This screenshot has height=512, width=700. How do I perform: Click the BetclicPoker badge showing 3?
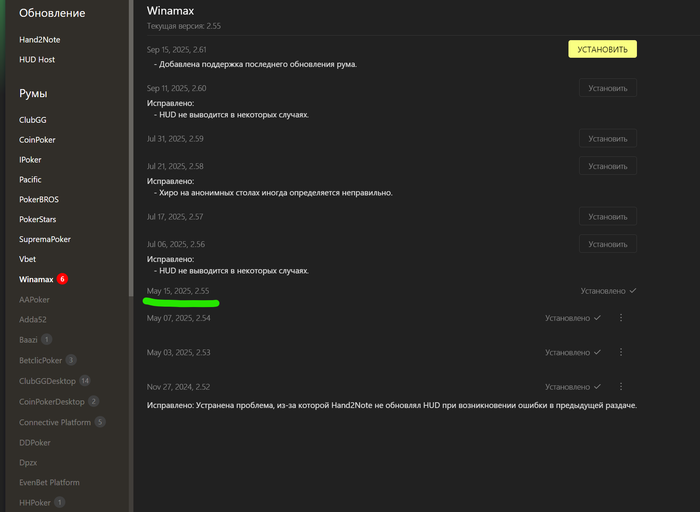pos(71,360)
